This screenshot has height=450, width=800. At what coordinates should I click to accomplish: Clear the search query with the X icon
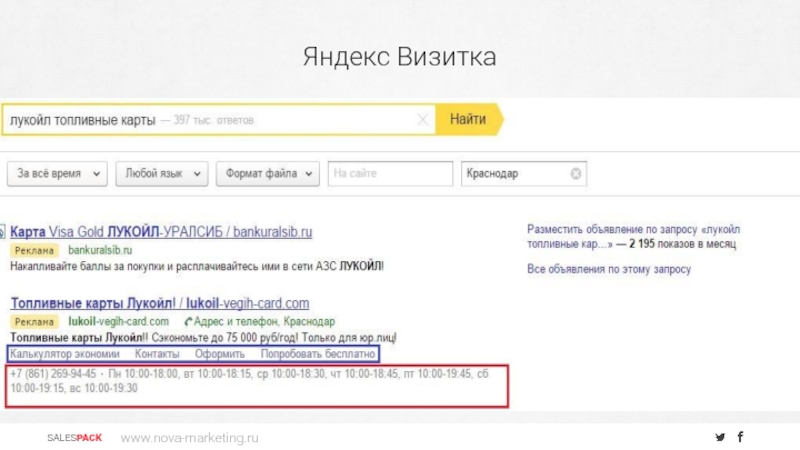[422, 120]
